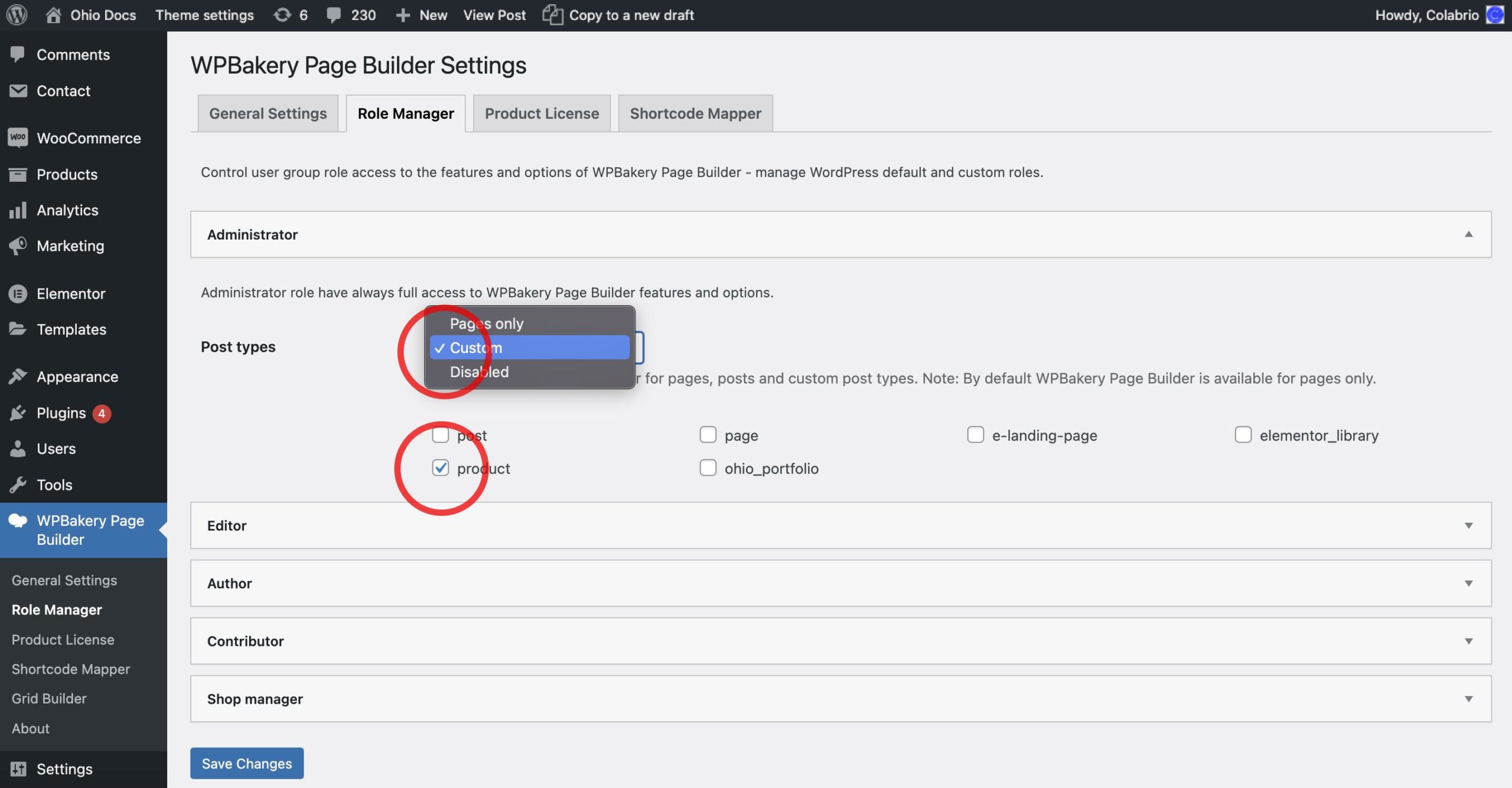
Task: Enable the elementor_library checkbox
Action: click(1243, 434)
